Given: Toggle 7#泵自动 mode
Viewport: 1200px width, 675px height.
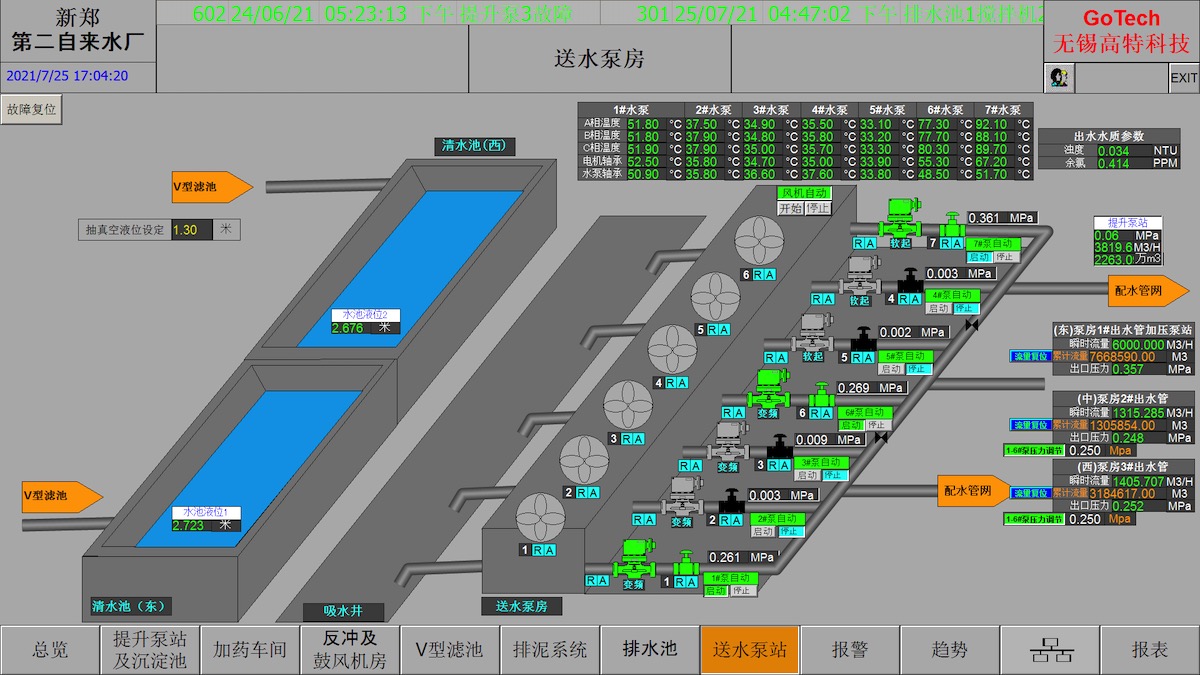Looking at the screenshot, I should (x=992, y=244).
